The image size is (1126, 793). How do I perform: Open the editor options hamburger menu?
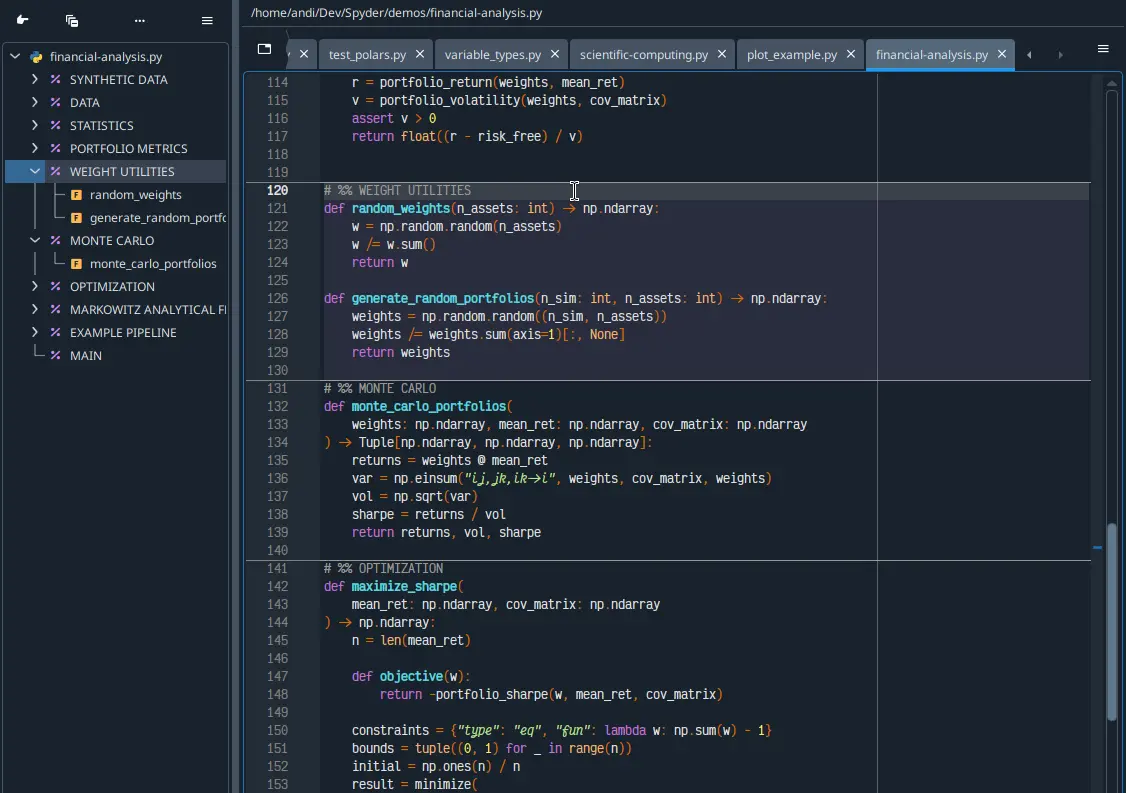tap(1103, 49)
